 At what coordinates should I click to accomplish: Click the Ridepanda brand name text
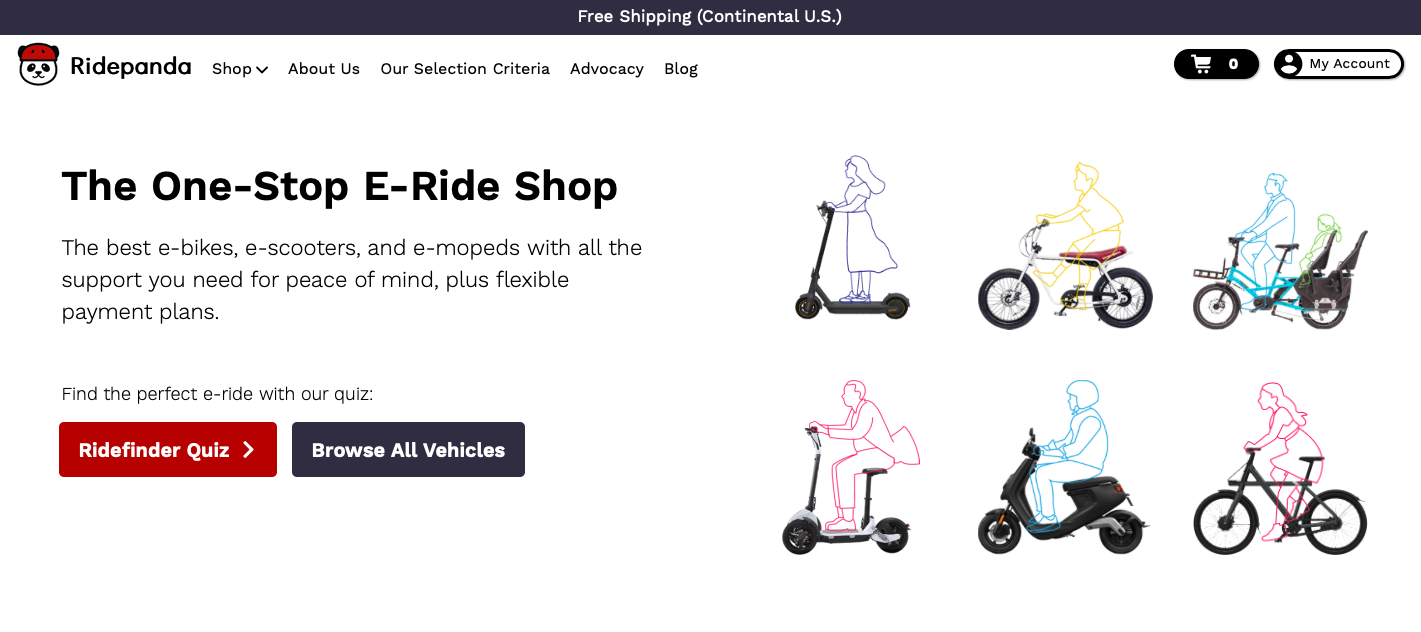pyautogui.click(x=130, y=67)
